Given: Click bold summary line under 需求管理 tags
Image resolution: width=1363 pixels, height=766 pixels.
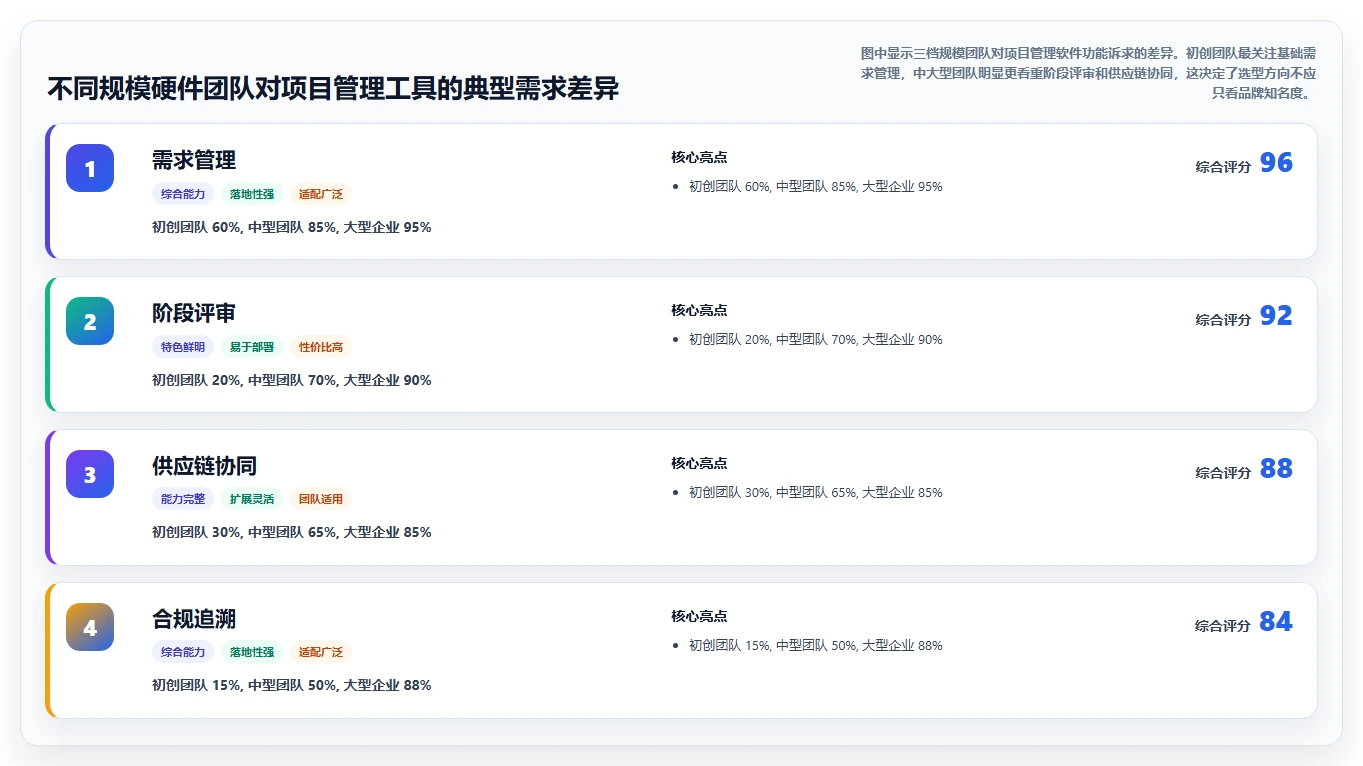Looking at the screenshot, I should pos(292,228).
